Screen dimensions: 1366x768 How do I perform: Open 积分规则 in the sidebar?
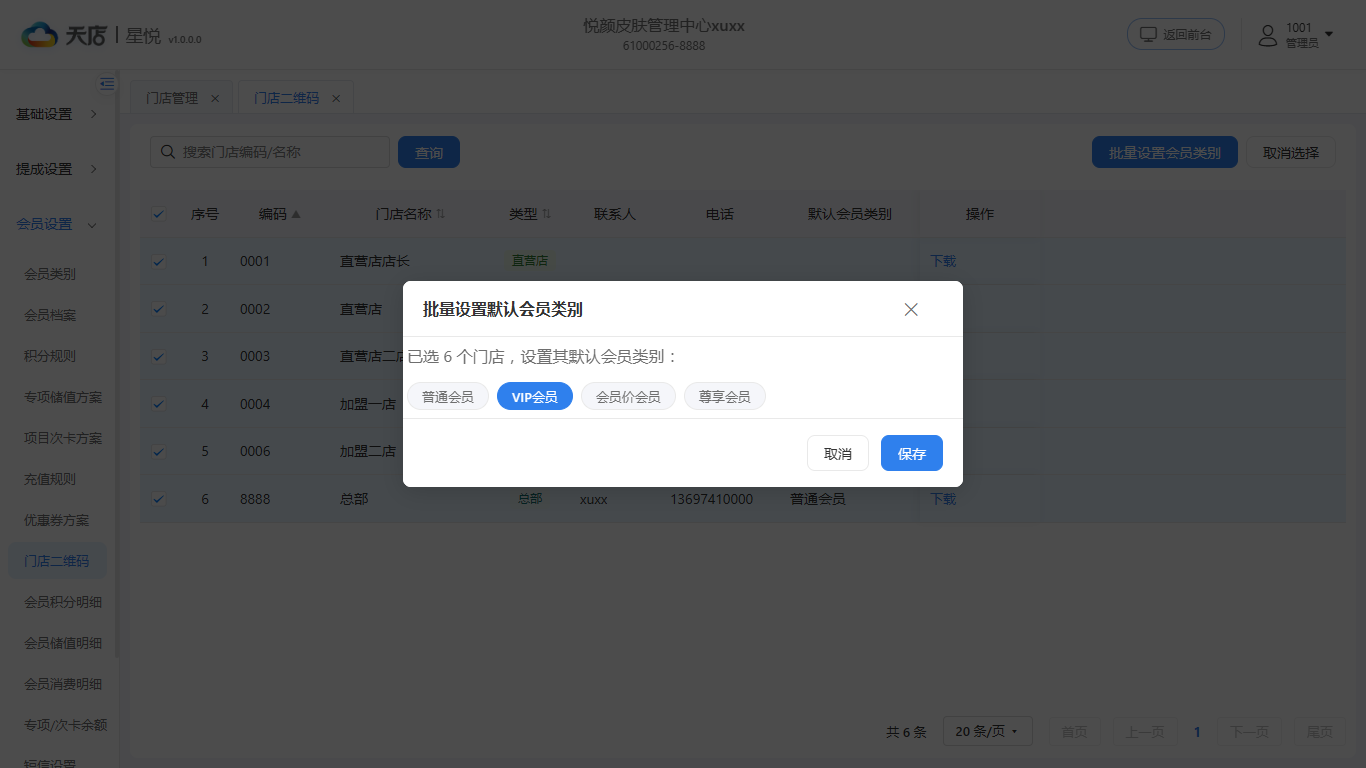pos(50,356)
